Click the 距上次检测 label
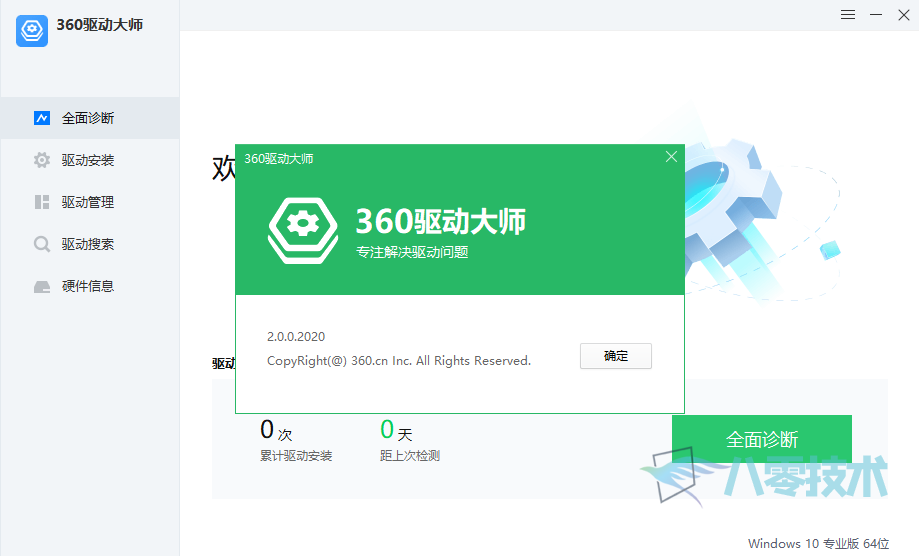The height and width of the screenshot is (556, 919). pyautogui.click(x=410, y=456)
